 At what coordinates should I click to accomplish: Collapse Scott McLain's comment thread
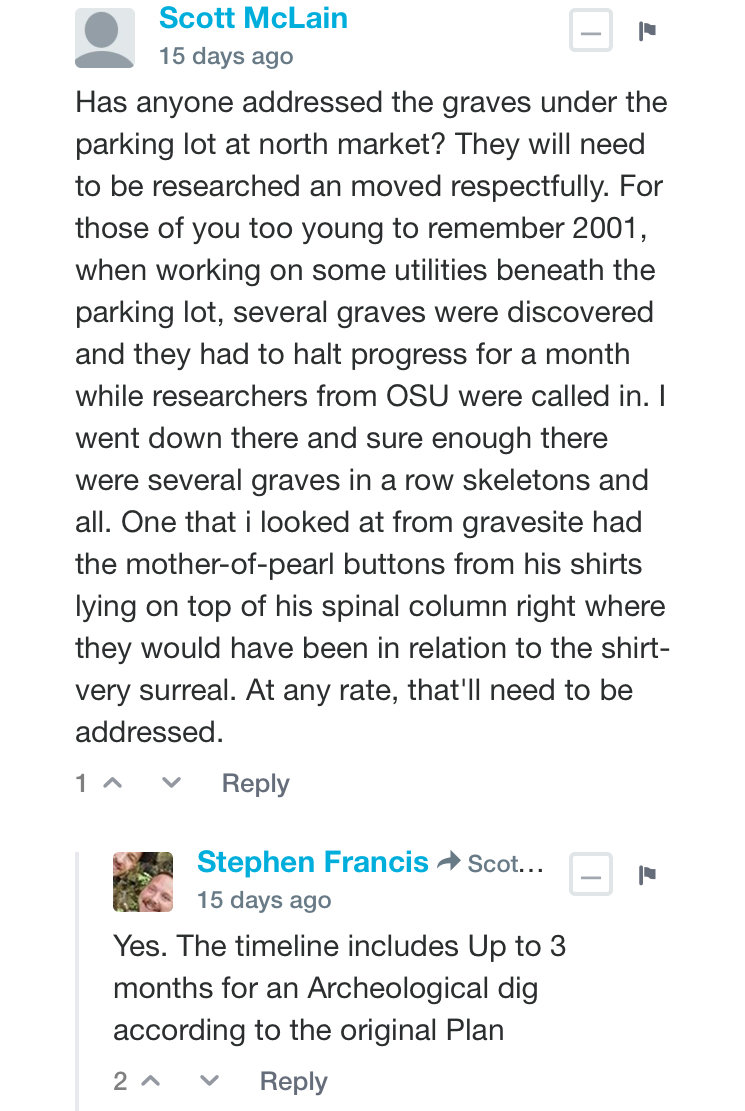590,30
